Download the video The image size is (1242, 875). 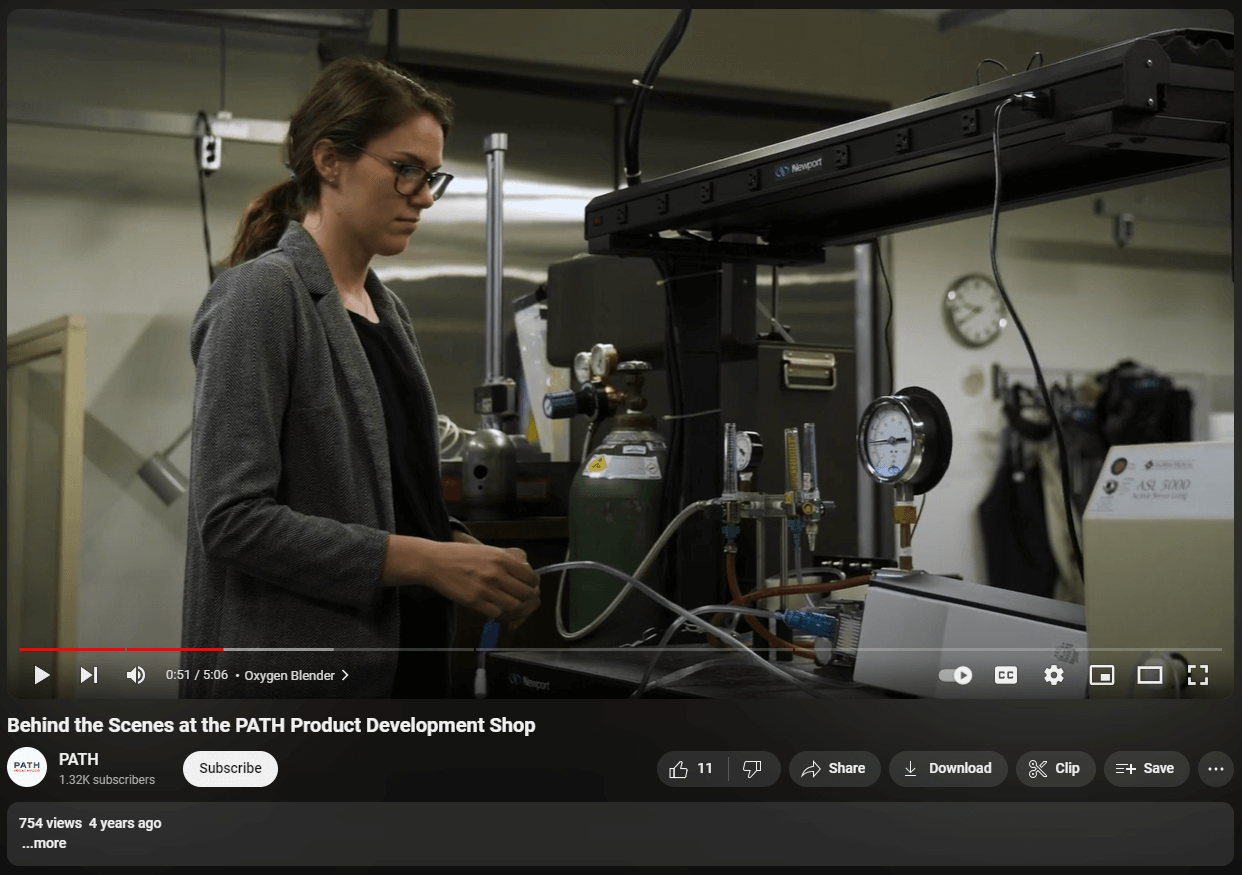[x=947, y=768]
